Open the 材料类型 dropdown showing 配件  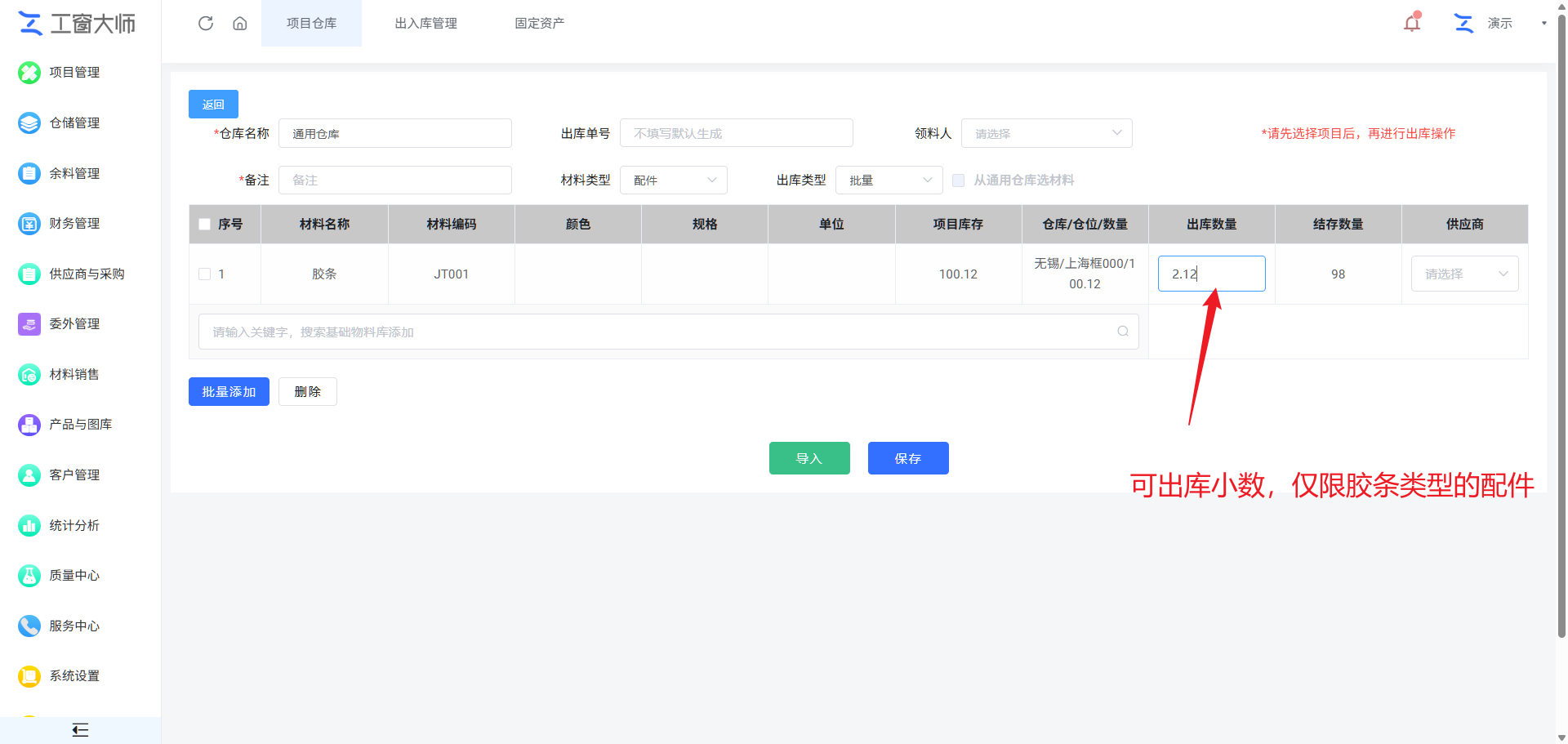(x=673, y=180)
